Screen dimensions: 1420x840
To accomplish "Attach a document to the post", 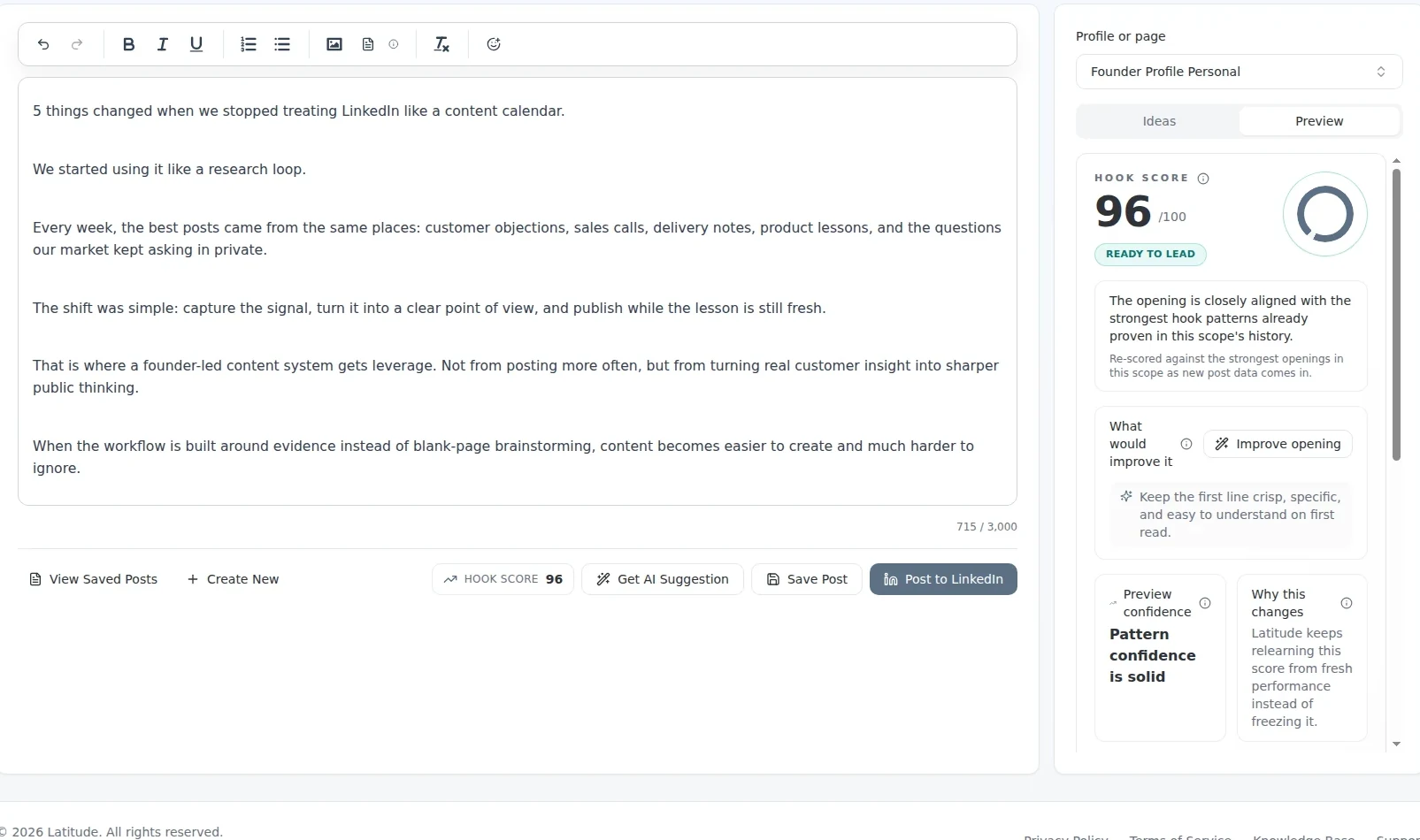I will pyautogui.click(x=368, y=44).
